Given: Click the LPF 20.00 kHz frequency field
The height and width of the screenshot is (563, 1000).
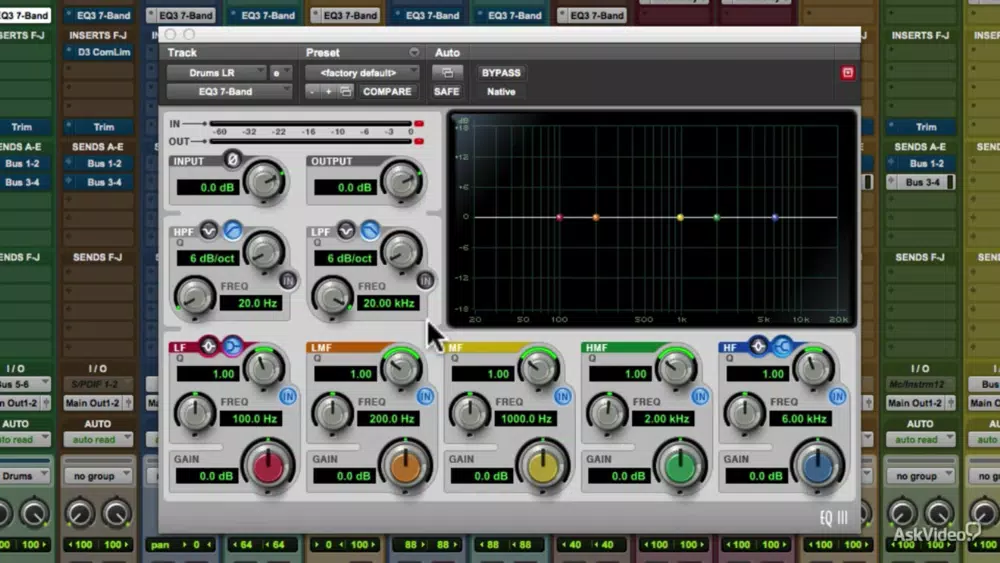Looking at the screenshot, I should (x=388, y=303).
